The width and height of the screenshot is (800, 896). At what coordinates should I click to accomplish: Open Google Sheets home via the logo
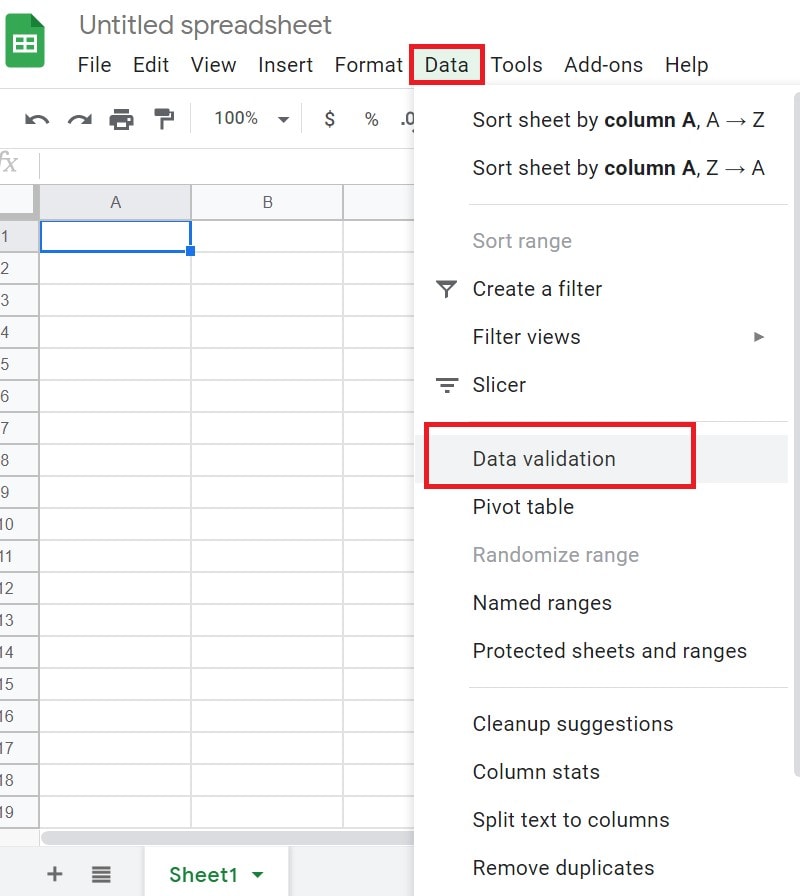pyautogui.click(x=24, y=40)
